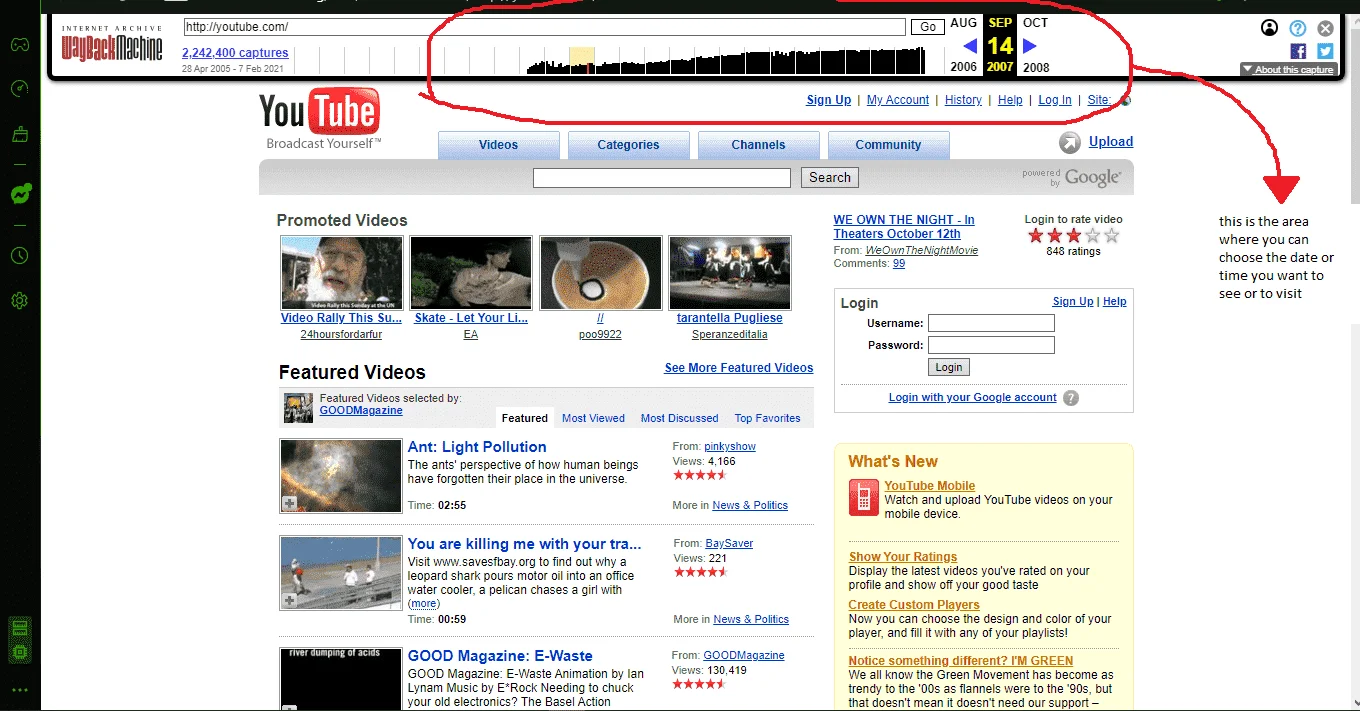Open the Skate - Let Your Li... promoted thumbnail

pyautogui.click(x=471, y=272)
